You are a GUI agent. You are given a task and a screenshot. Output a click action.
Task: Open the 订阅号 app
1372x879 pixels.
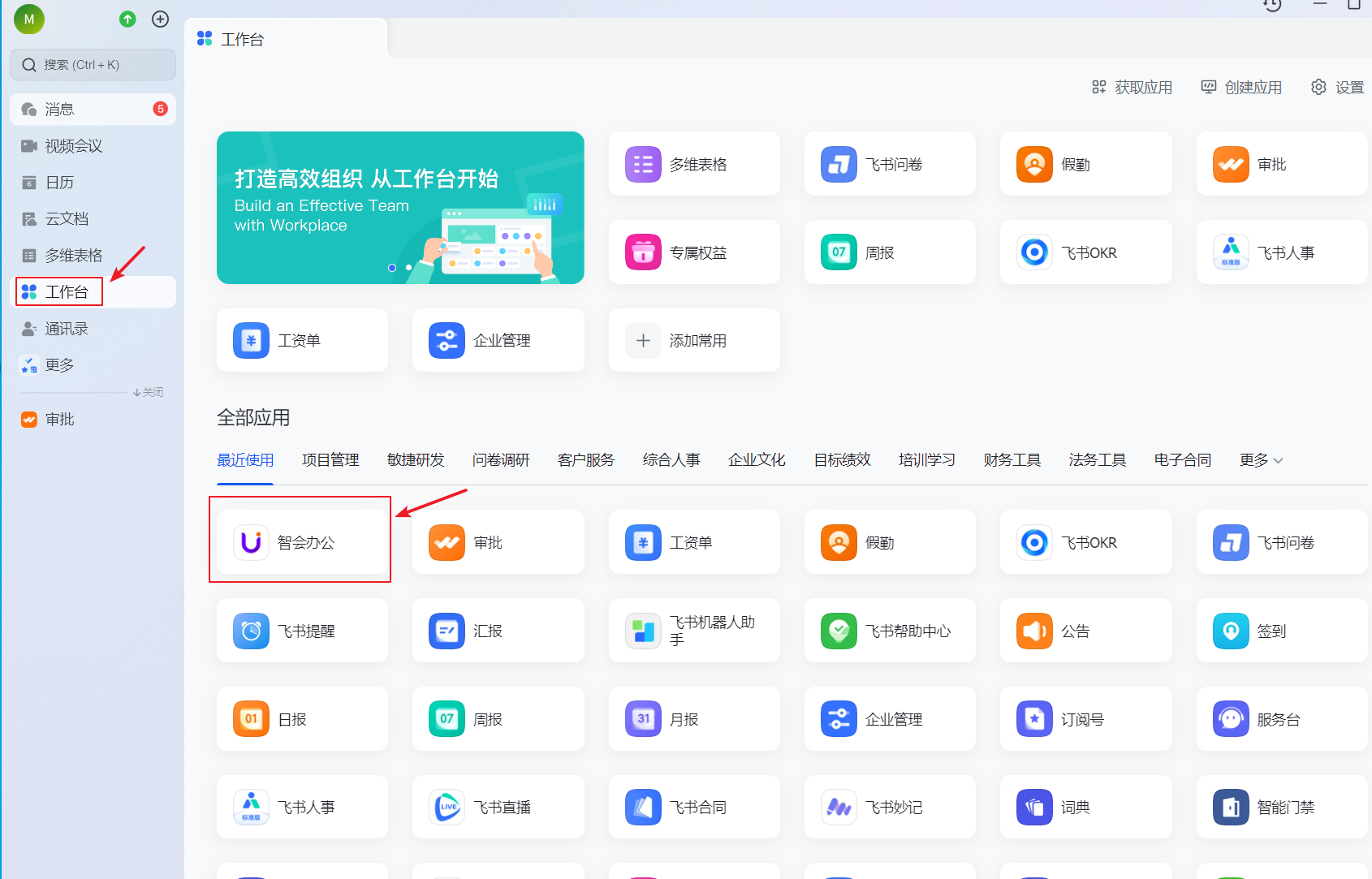click(x=1085, y=719)
